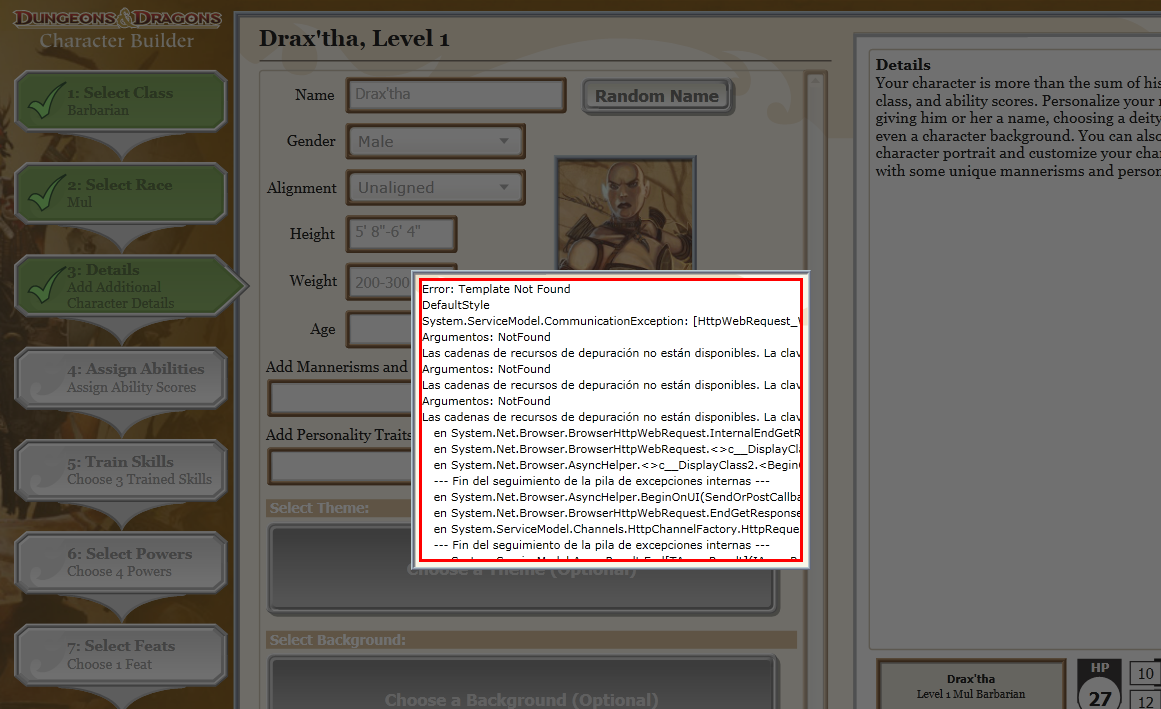Viewport: 1161px width, 709px height.
Task: Click the Height input field
Action: click(x=401, y=233)
